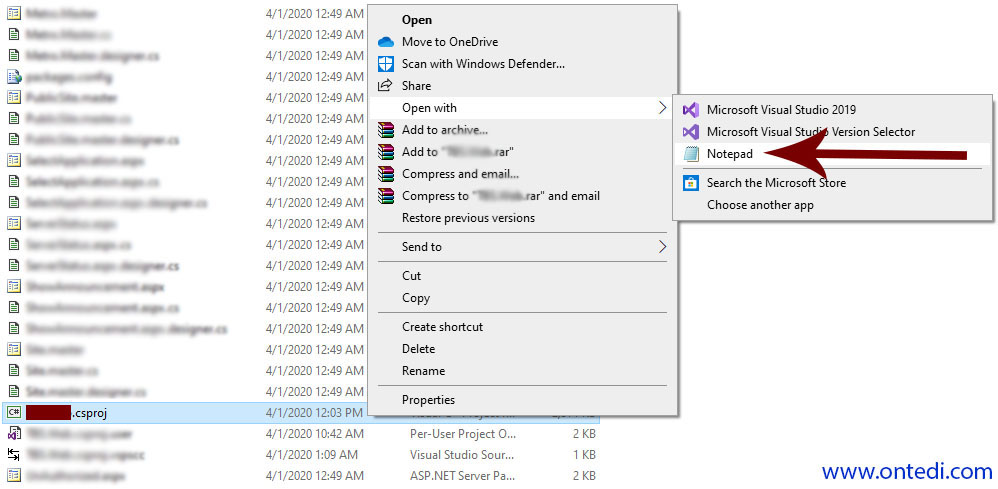The image size is (998, 489).
Task: Select the .csproj file name
Action: coord(66,413)
